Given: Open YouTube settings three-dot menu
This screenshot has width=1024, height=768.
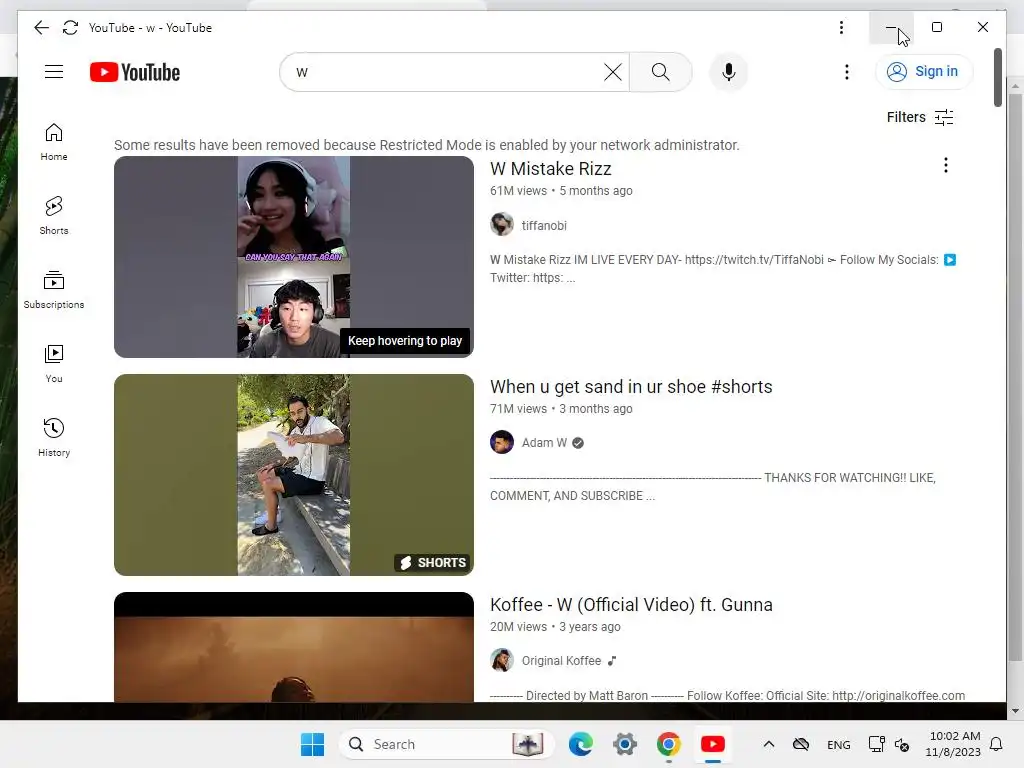Looking at the screenshot, I should tap(847, 72).
